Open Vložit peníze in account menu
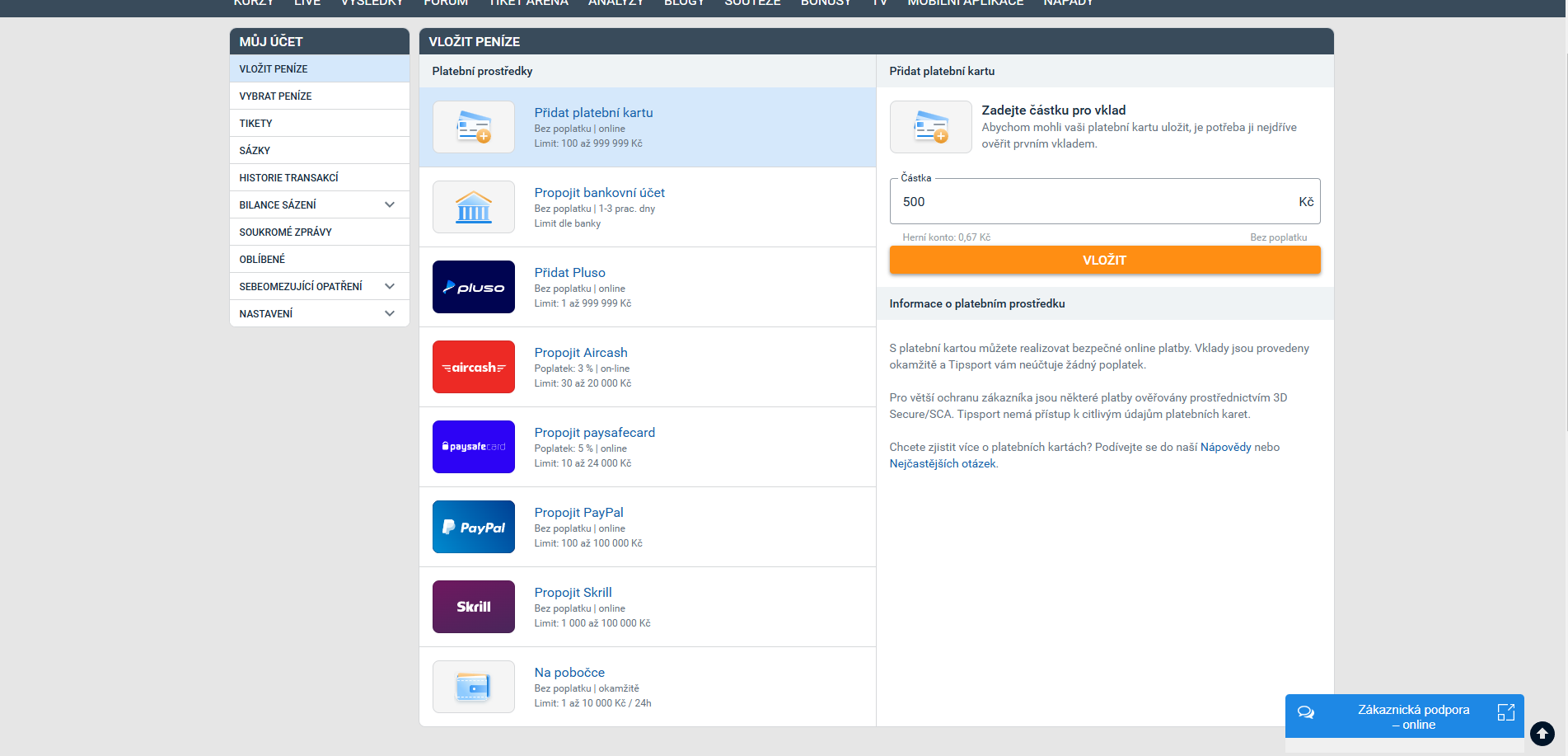 (x=320, y=68)
